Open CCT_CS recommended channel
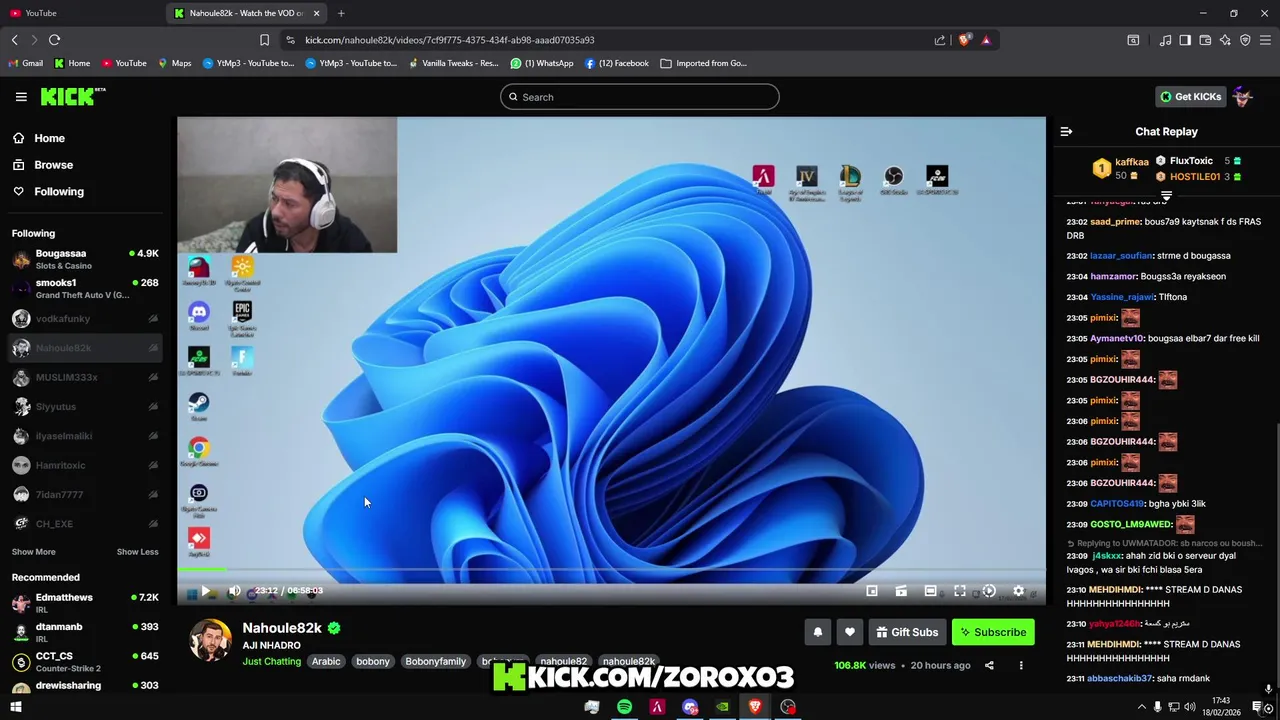 point(85,662)
